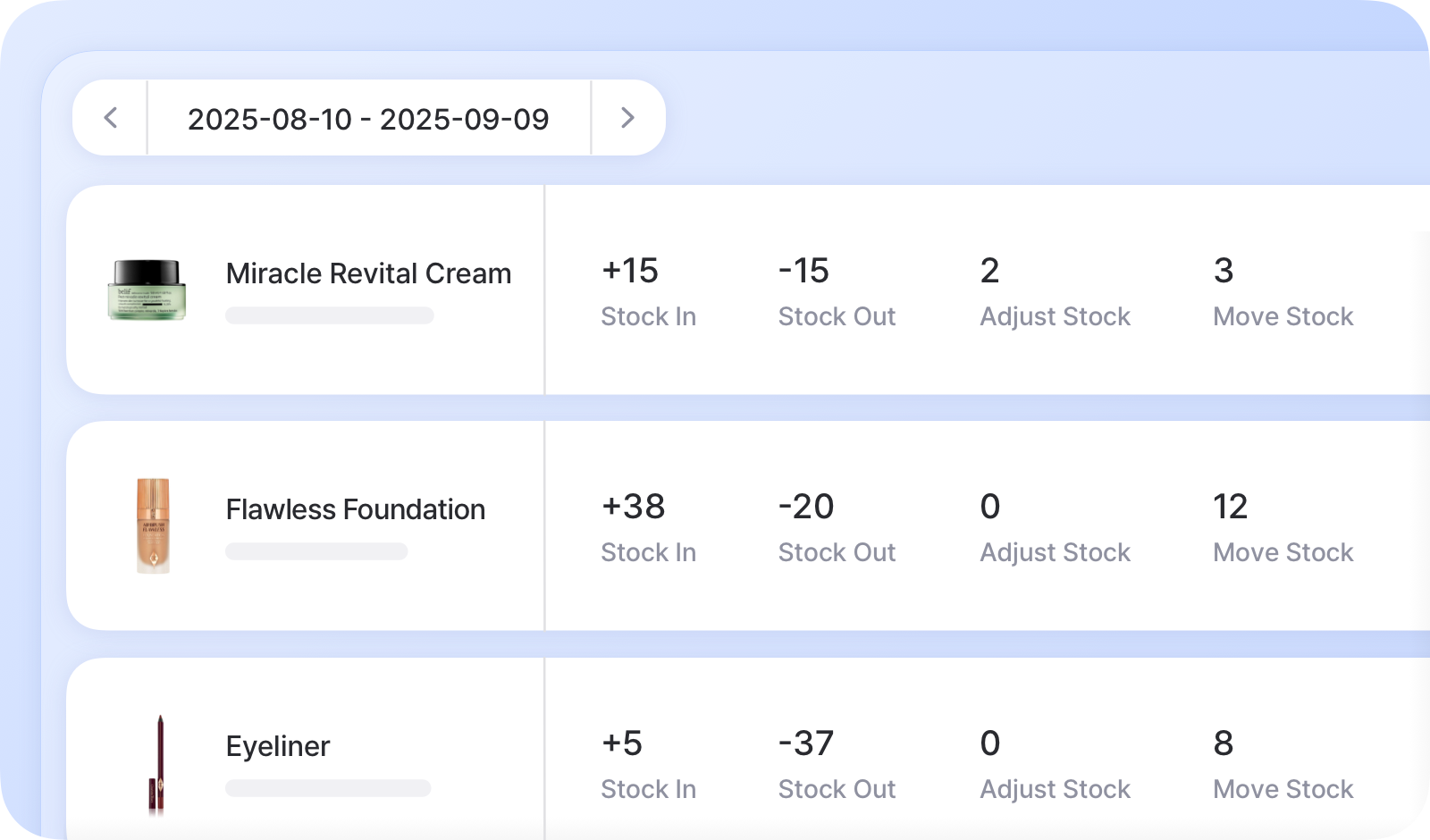View Move Stock 3 for Miracle Cream
The height and width of the screenshot is (840, 1430).
point(1224,272)
